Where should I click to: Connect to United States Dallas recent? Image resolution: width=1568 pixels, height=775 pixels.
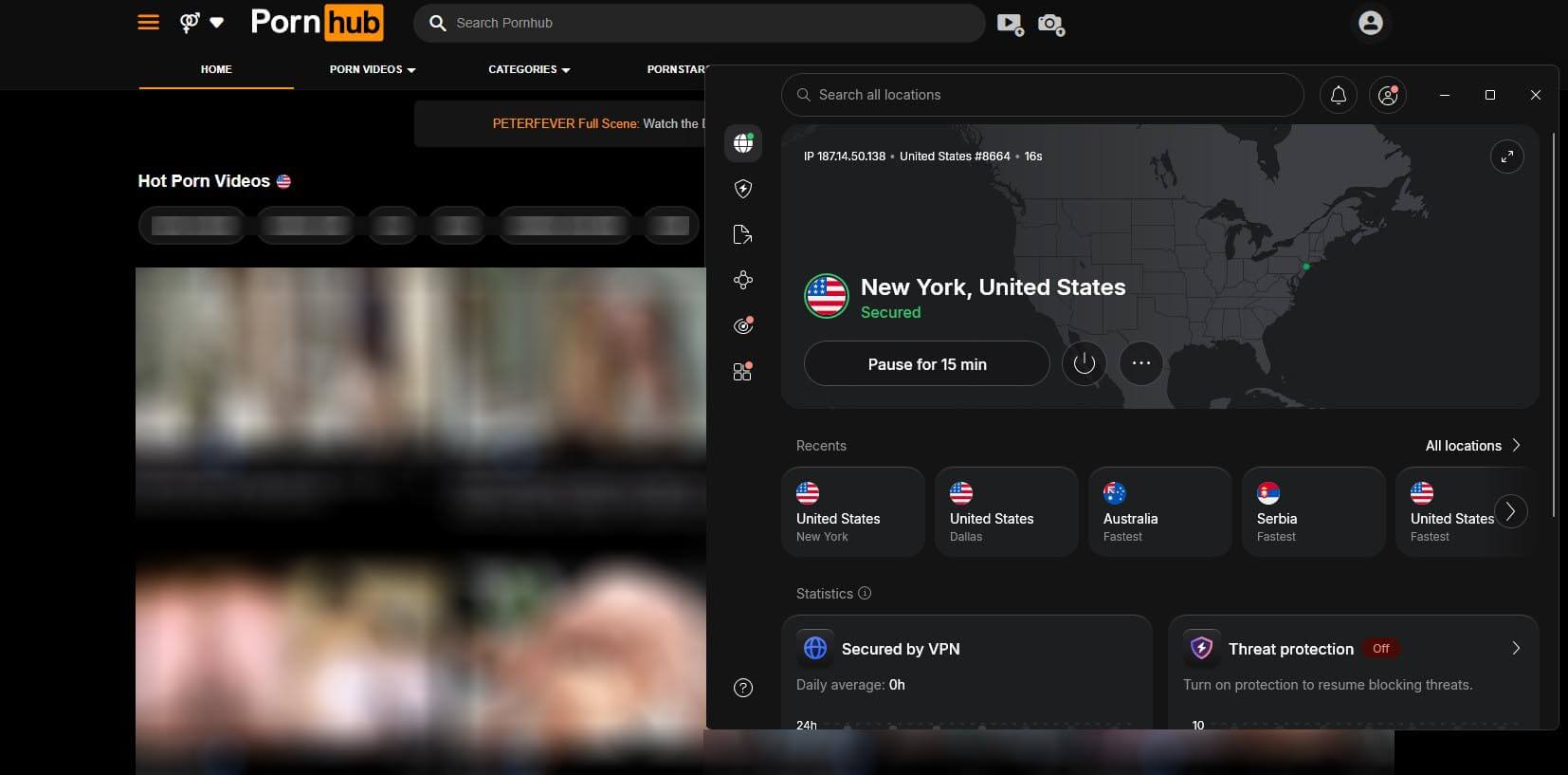coord(1007,511)
